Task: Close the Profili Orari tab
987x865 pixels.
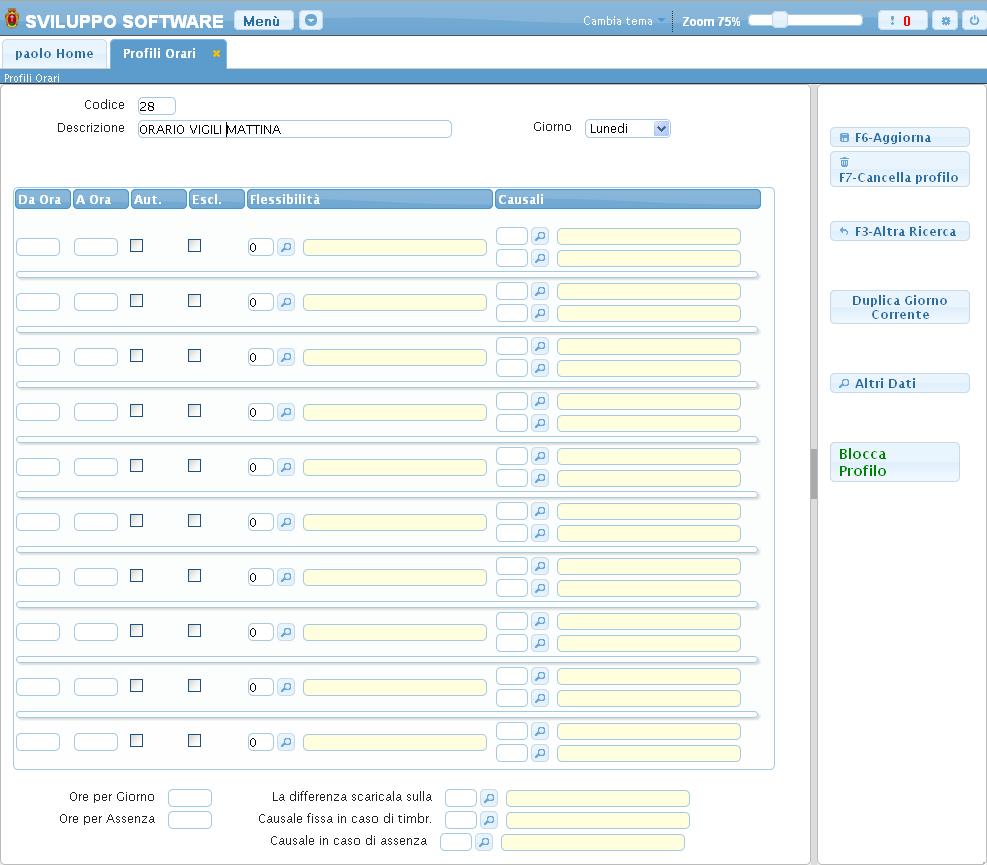Action: [216, 54]
